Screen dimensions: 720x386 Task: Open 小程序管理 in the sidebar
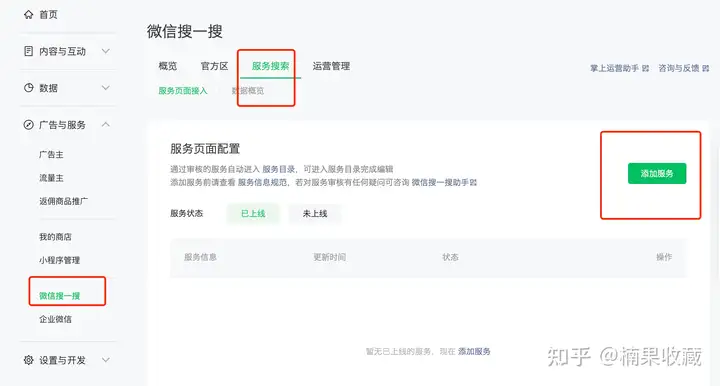point(59,260)
